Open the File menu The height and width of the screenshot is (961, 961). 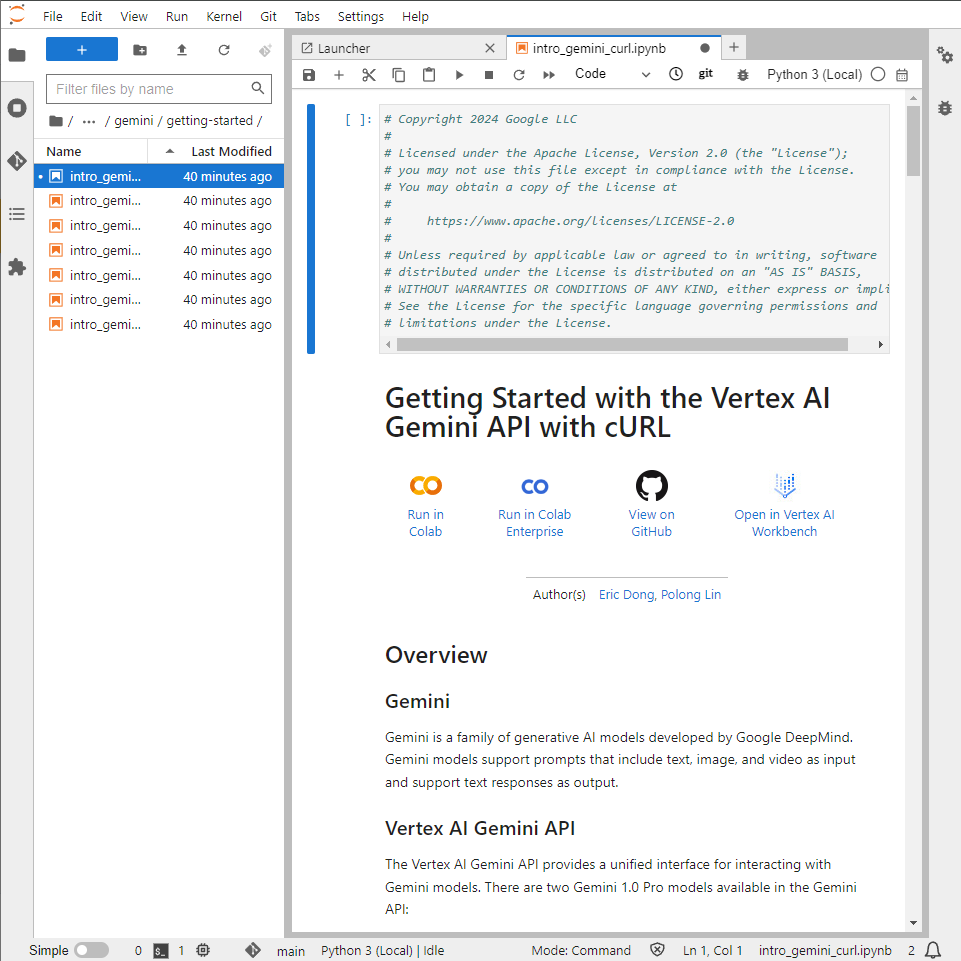point(53,17)
